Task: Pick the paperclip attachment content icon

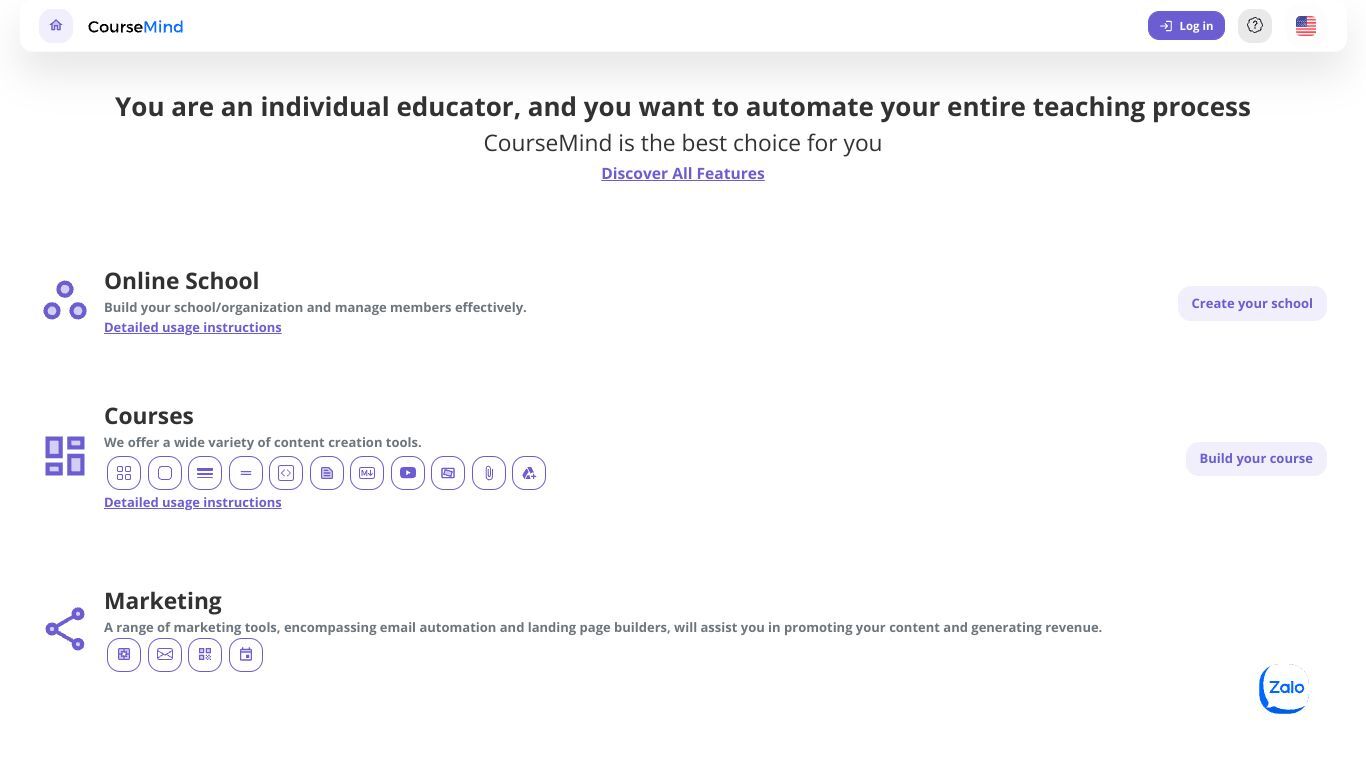Action: [489, 473]
